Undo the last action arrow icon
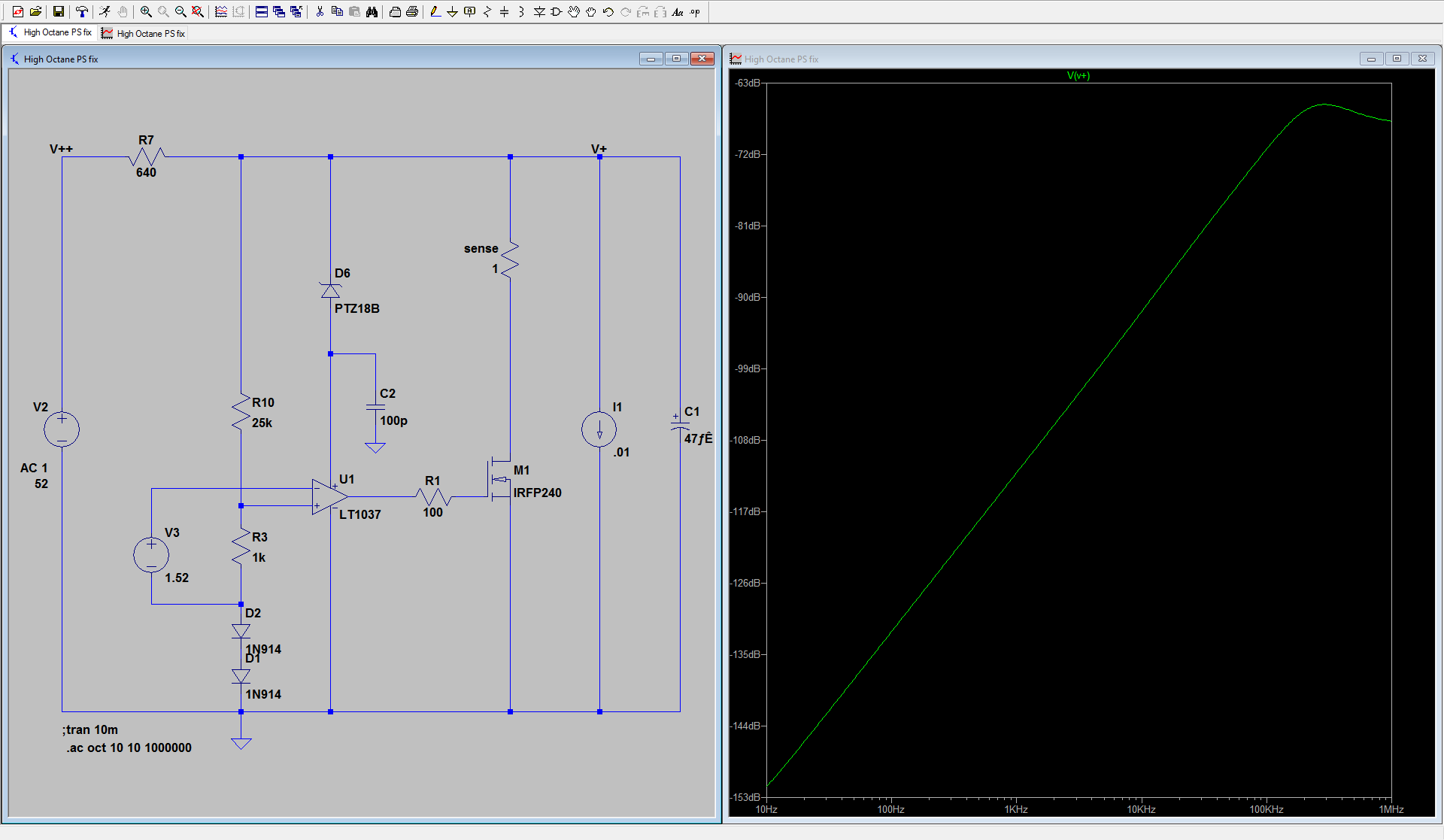 pyautogui.click(x=608, y=11)
